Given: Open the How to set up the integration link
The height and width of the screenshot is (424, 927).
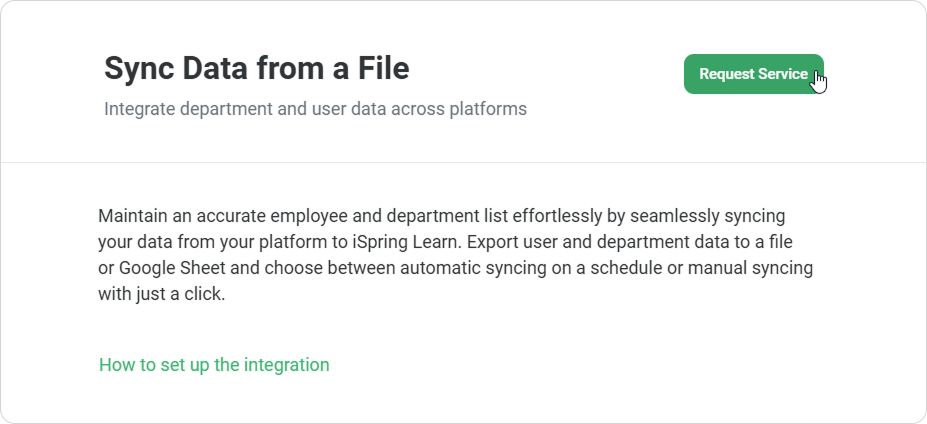Looking at the screenshot, I should point(214,365).
